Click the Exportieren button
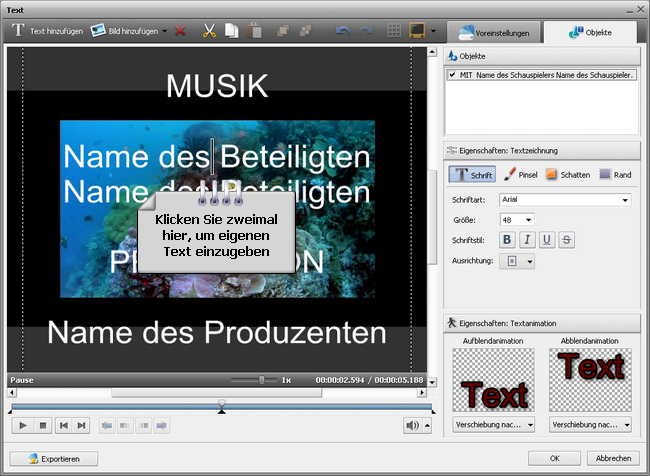The image size is (650, 476). tap(54, 459)
